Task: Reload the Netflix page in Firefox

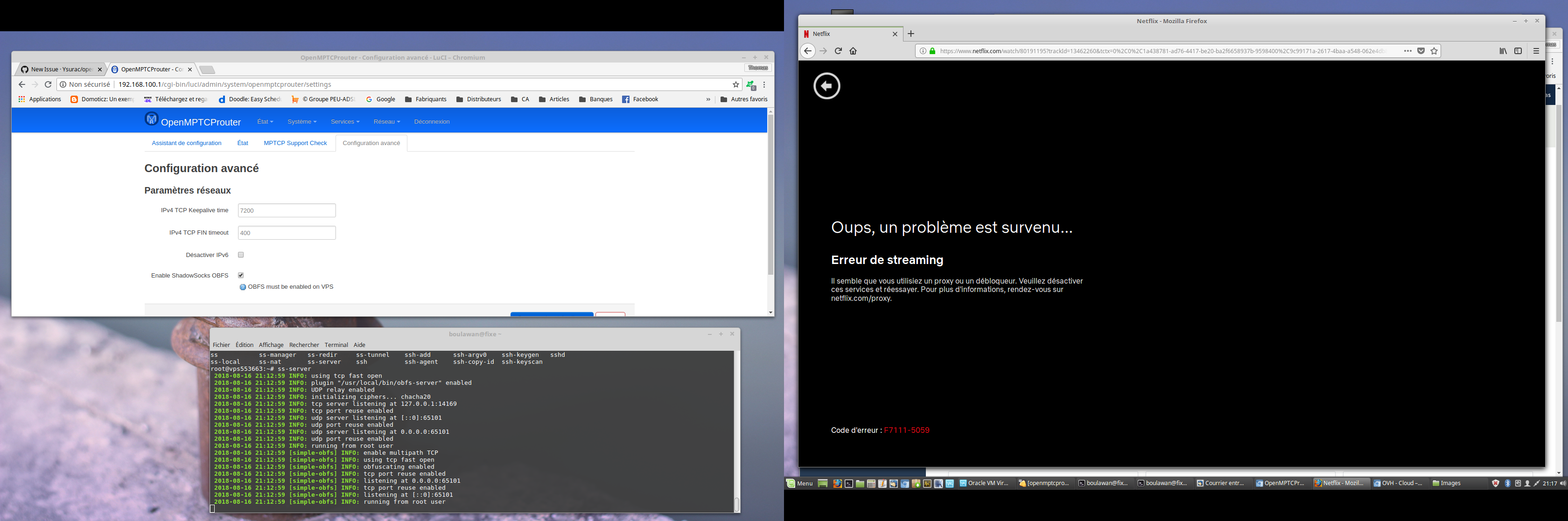Action: [838, 51]
